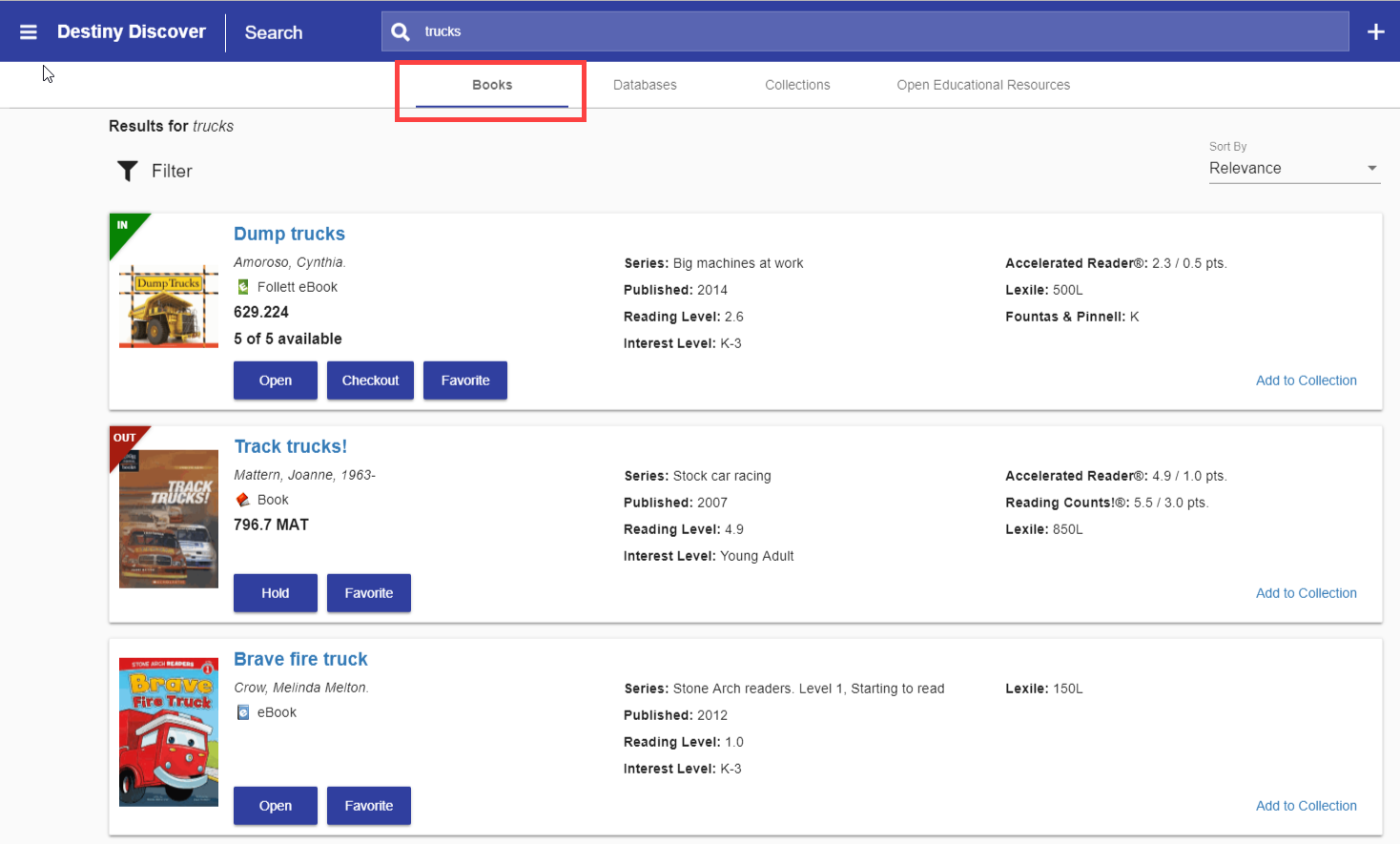Checkout the Dump trucks eBook

pyautogui.click(x=370, y=381)
